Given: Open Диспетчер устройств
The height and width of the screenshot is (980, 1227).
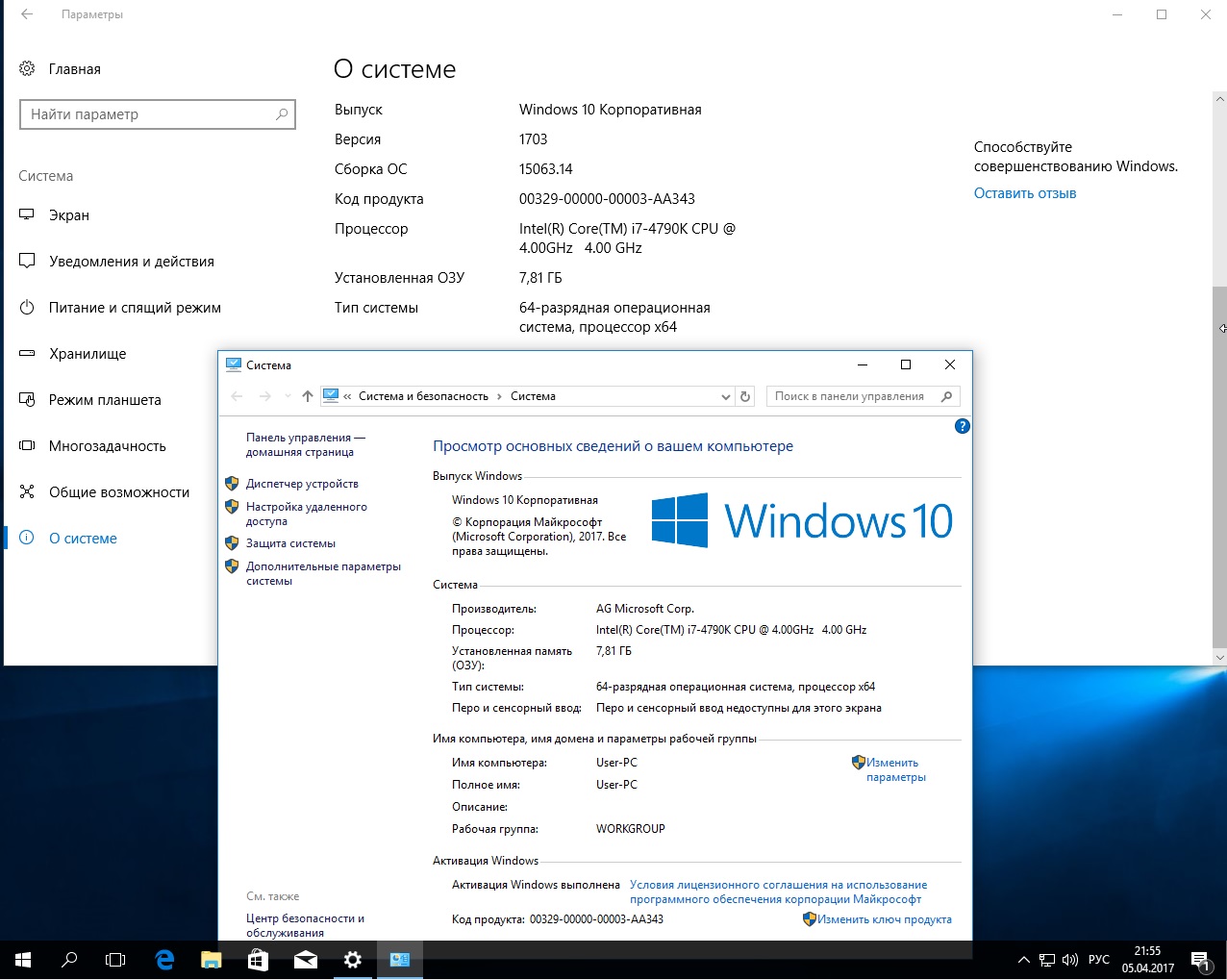Looking at the screenshot, I should pos(302,484).
